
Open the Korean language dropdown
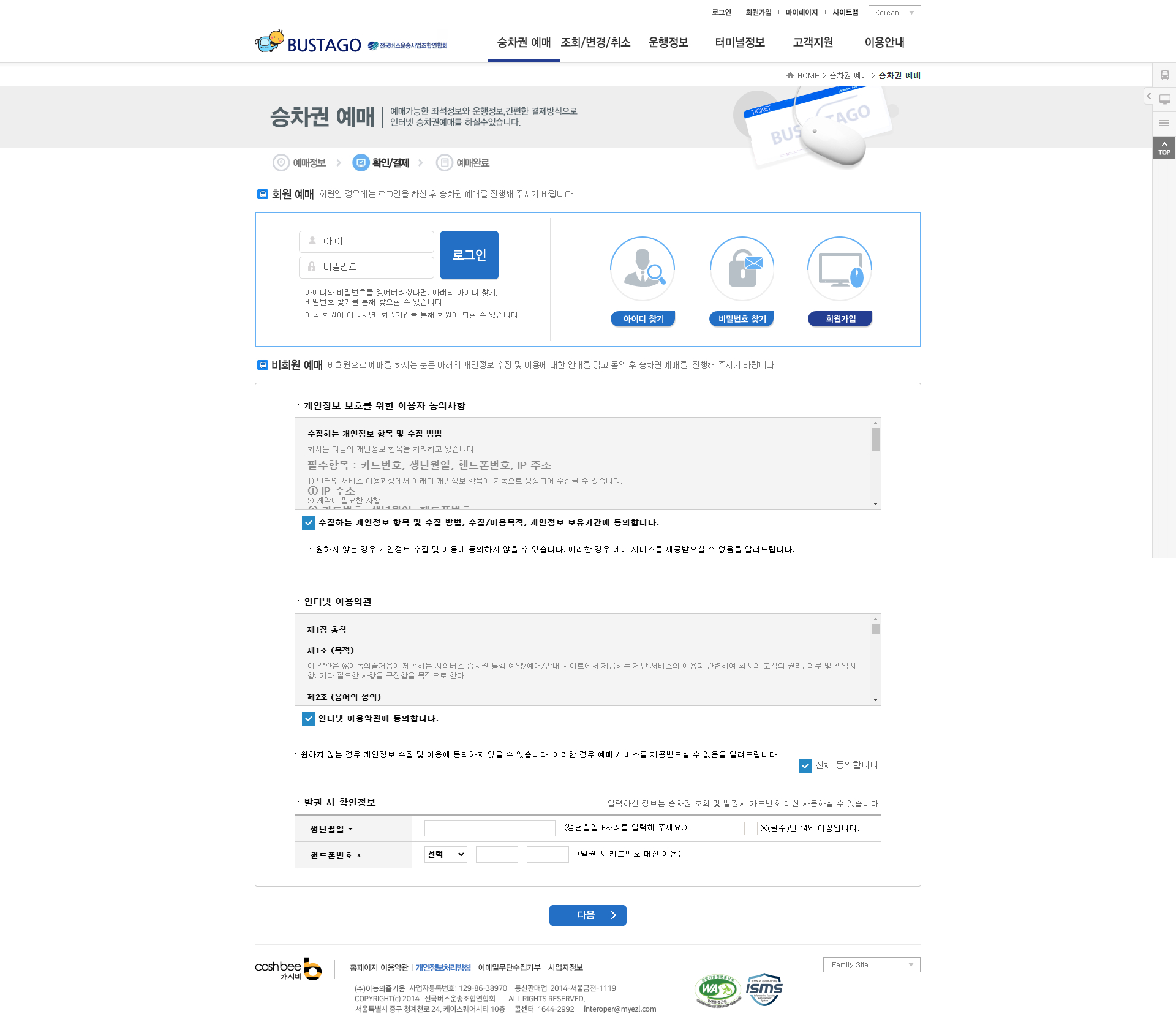[894, 13]
